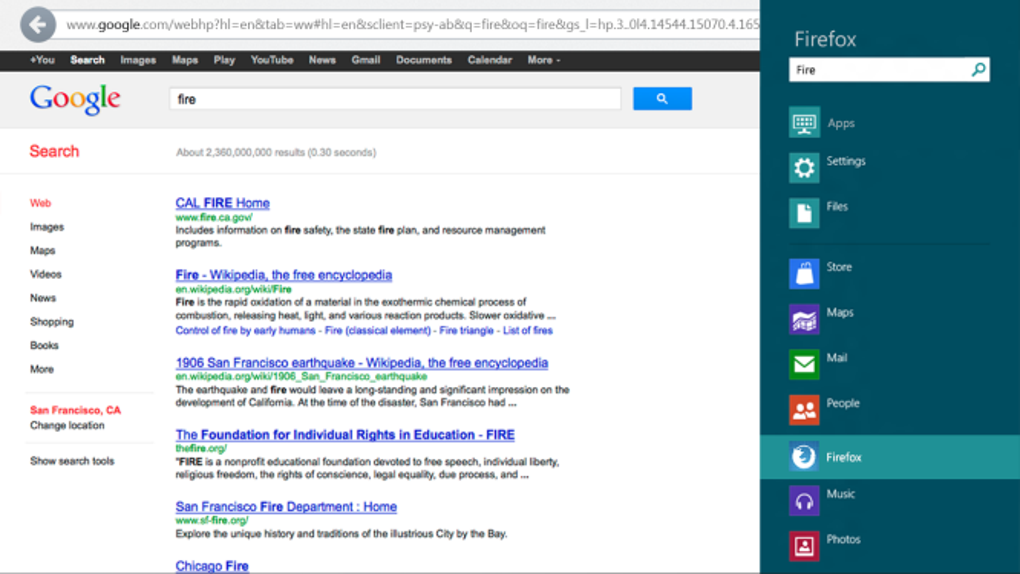
Task: Click the browser address bar URL
Action: [x=412, y=25]
